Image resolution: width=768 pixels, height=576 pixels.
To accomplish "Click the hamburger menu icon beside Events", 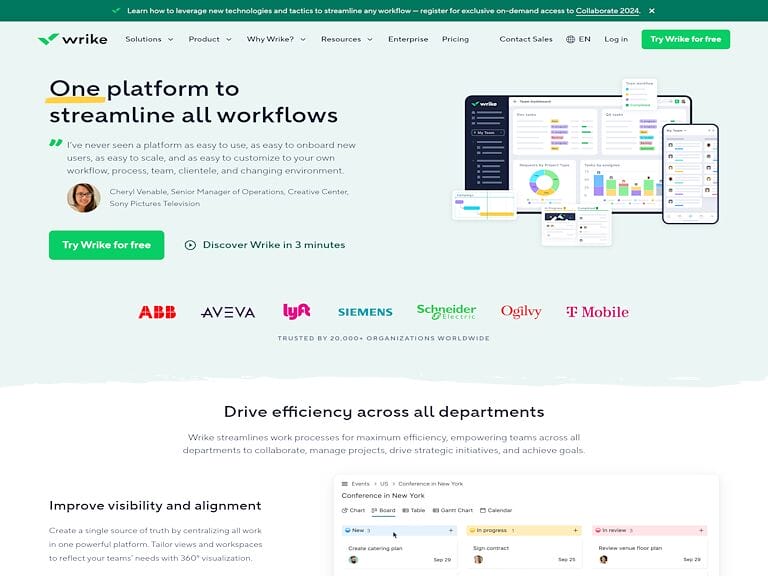I will pos(344,483).
